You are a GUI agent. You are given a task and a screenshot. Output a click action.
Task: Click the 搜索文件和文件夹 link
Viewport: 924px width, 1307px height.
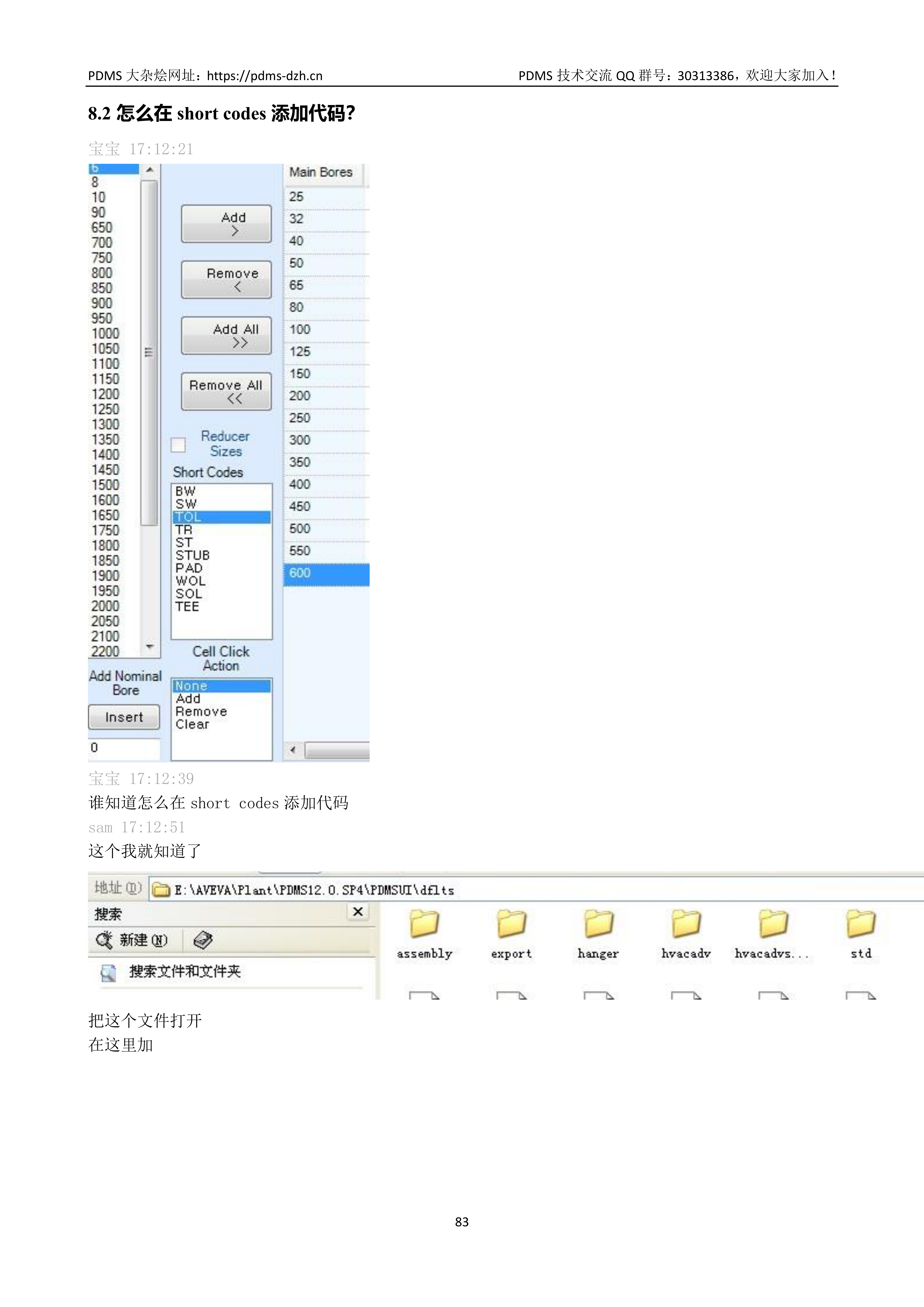(x=185, y=972)
